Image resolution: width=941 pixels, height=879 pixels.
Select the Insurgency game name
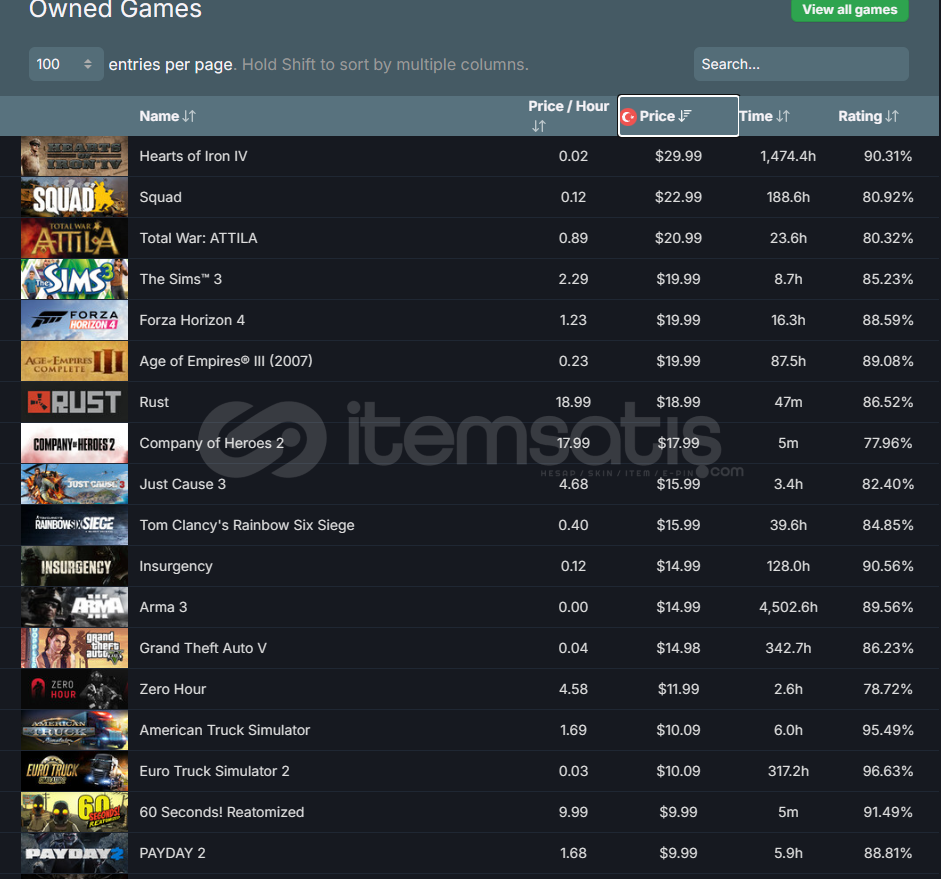pyautogui.click(x=176, y=566)
